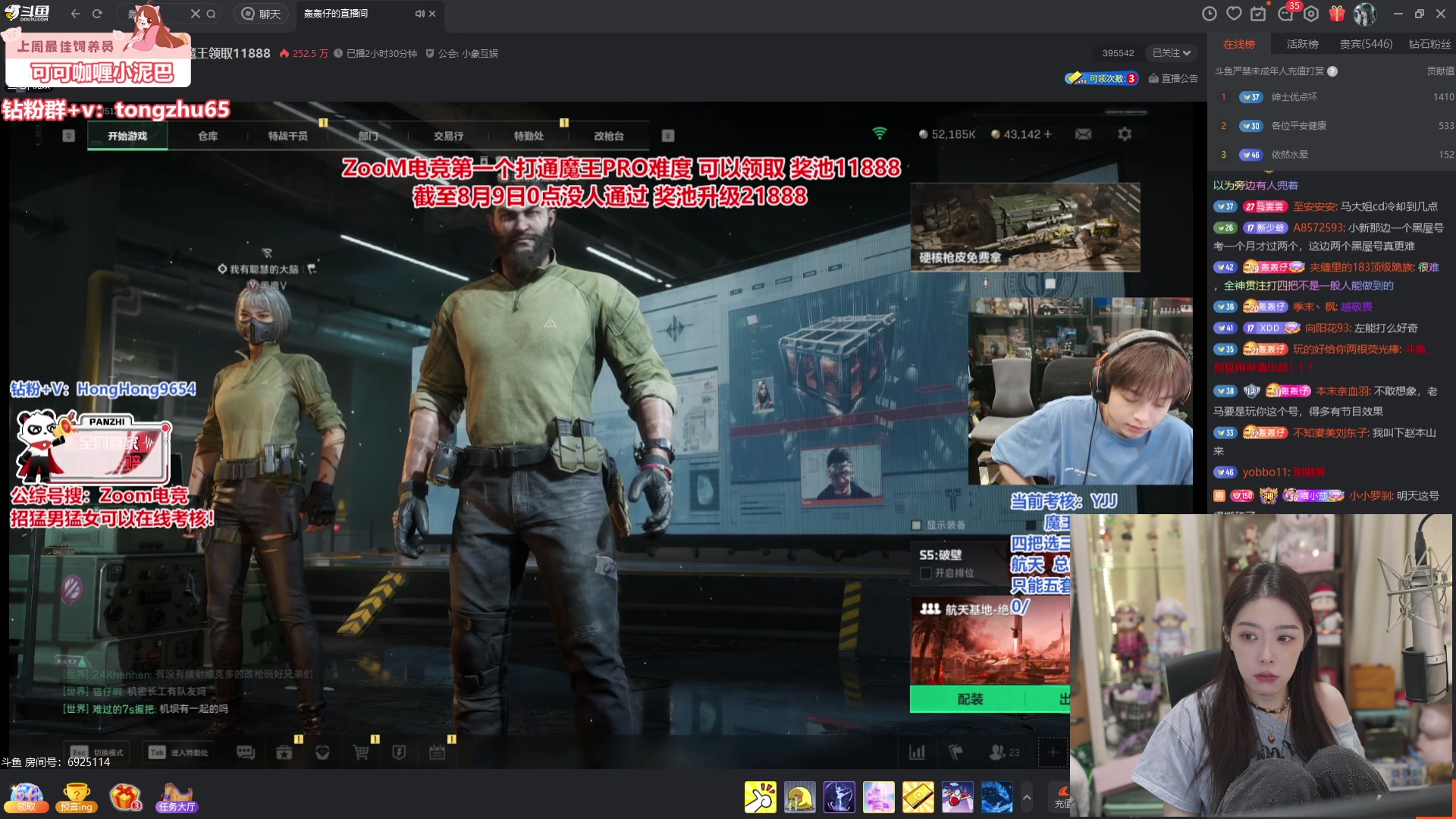Click the 充值 recharge button

(x=1059, y=797)
